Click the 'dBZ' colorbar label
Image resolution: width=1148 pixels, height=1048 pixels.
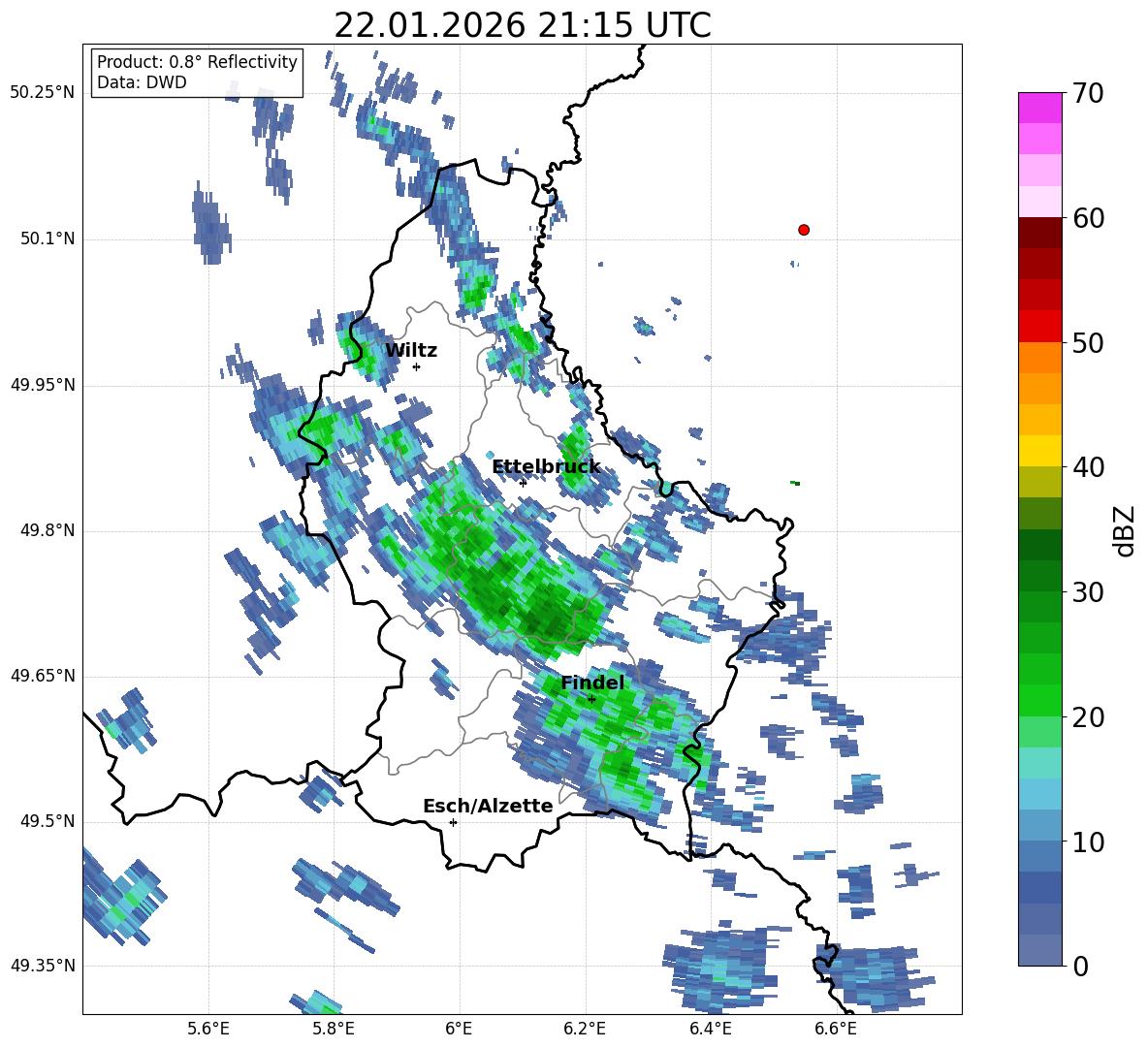coord(1126,530)
